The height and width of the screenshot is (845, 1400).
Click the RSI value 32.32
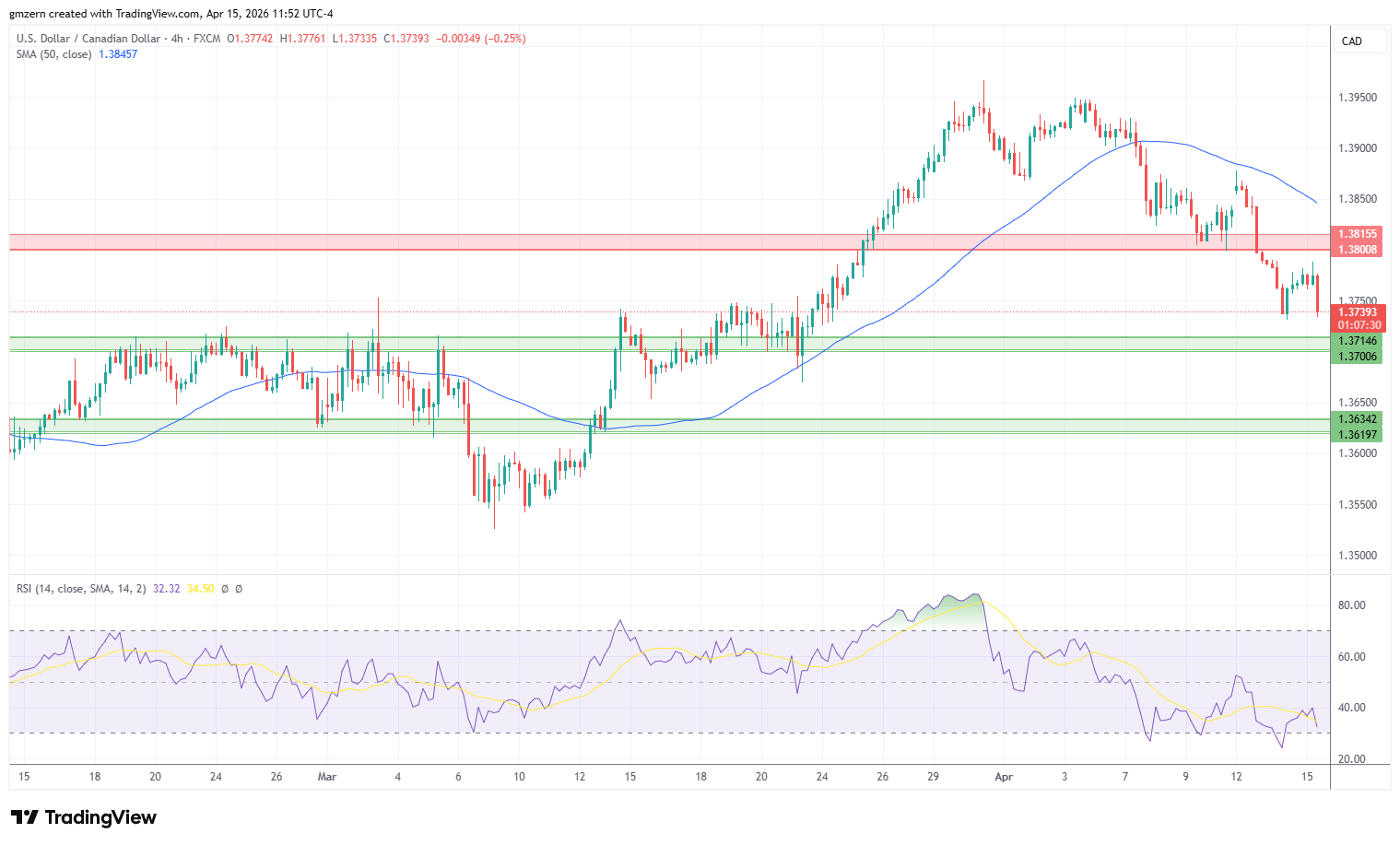point(167,589)
